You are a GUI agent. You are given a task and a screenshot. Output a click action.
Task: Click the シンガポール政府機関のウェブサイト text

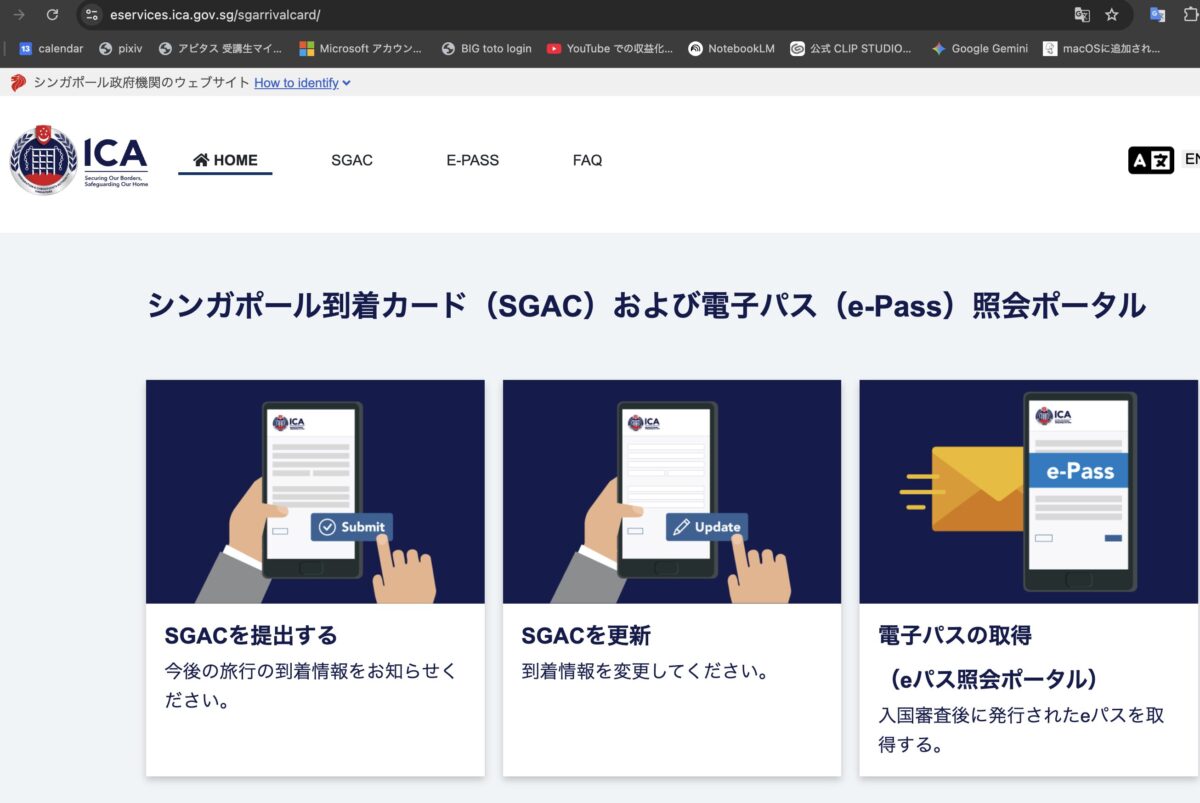(x=141, y=83)
